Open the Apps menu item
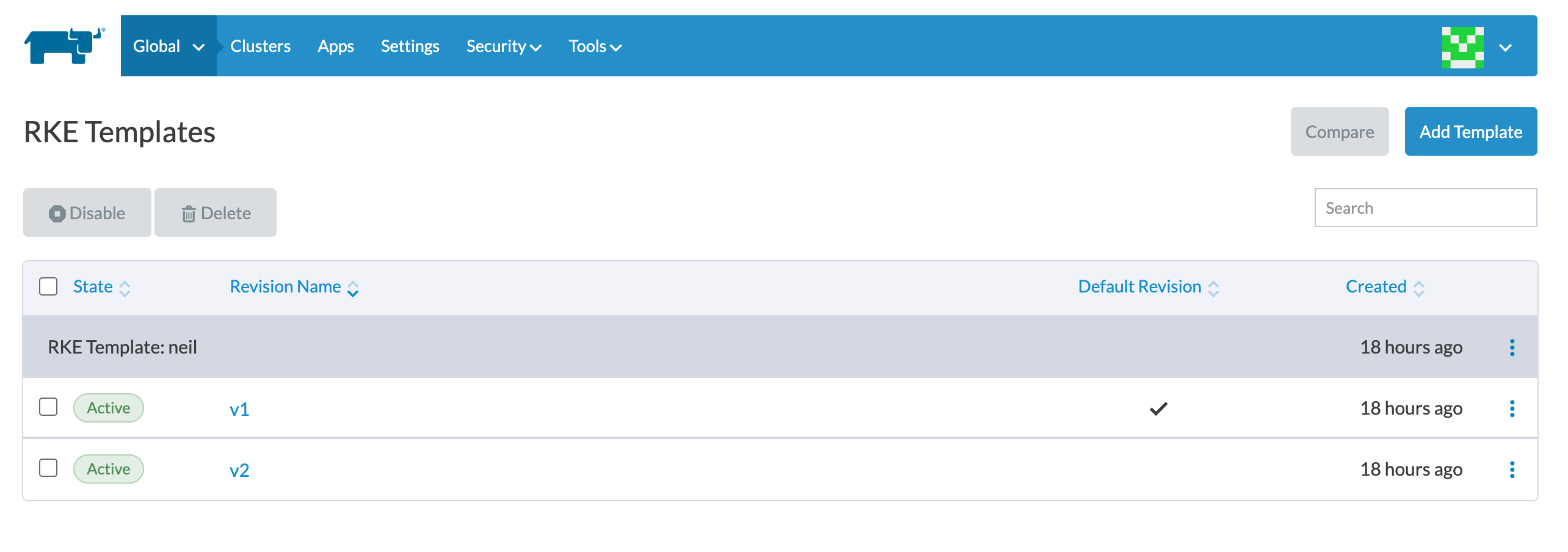 pos(336,46)
